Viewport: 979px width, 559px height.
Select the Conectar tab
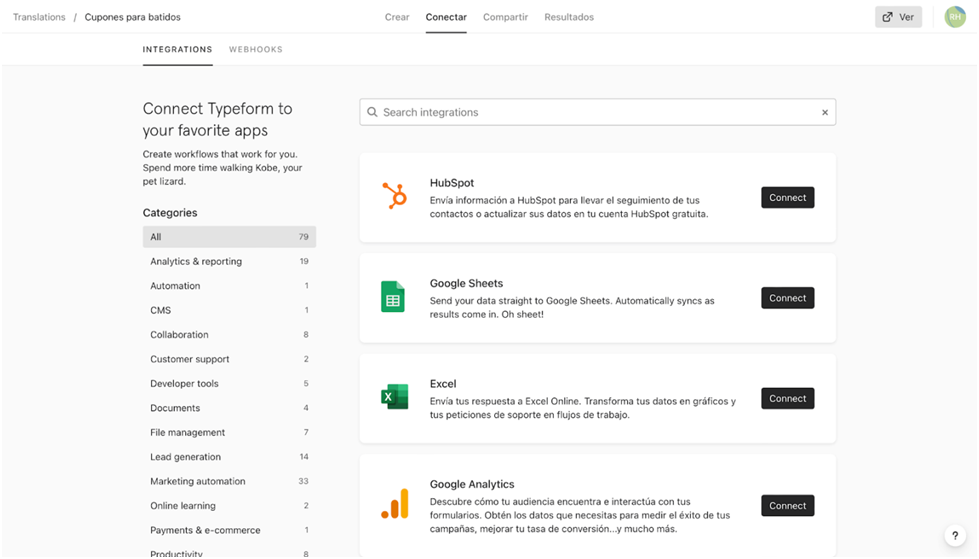[446, 17]
